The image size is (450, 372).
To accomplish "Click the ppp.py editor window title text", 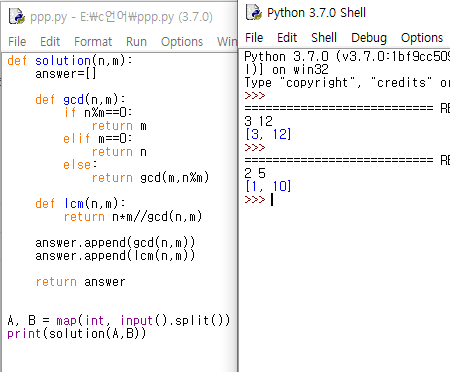I will [121, 17].
